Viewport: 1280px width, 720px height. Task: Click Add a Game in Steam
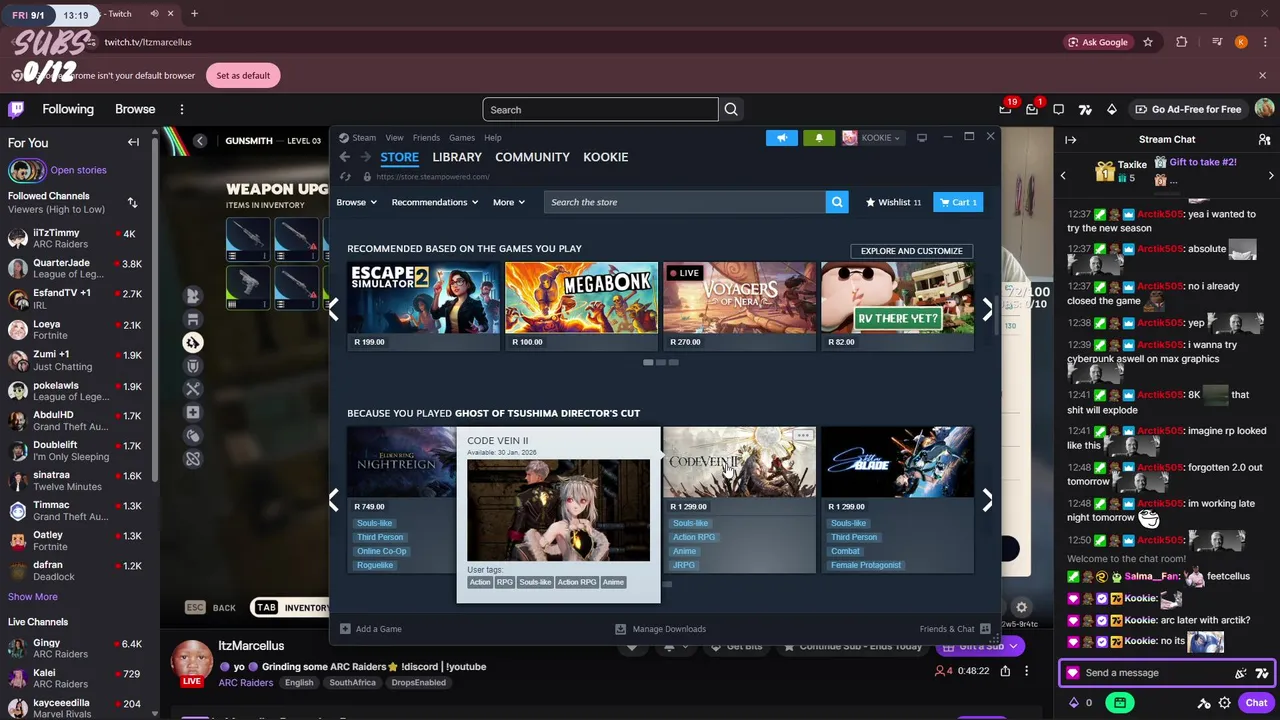click(370, 629)
